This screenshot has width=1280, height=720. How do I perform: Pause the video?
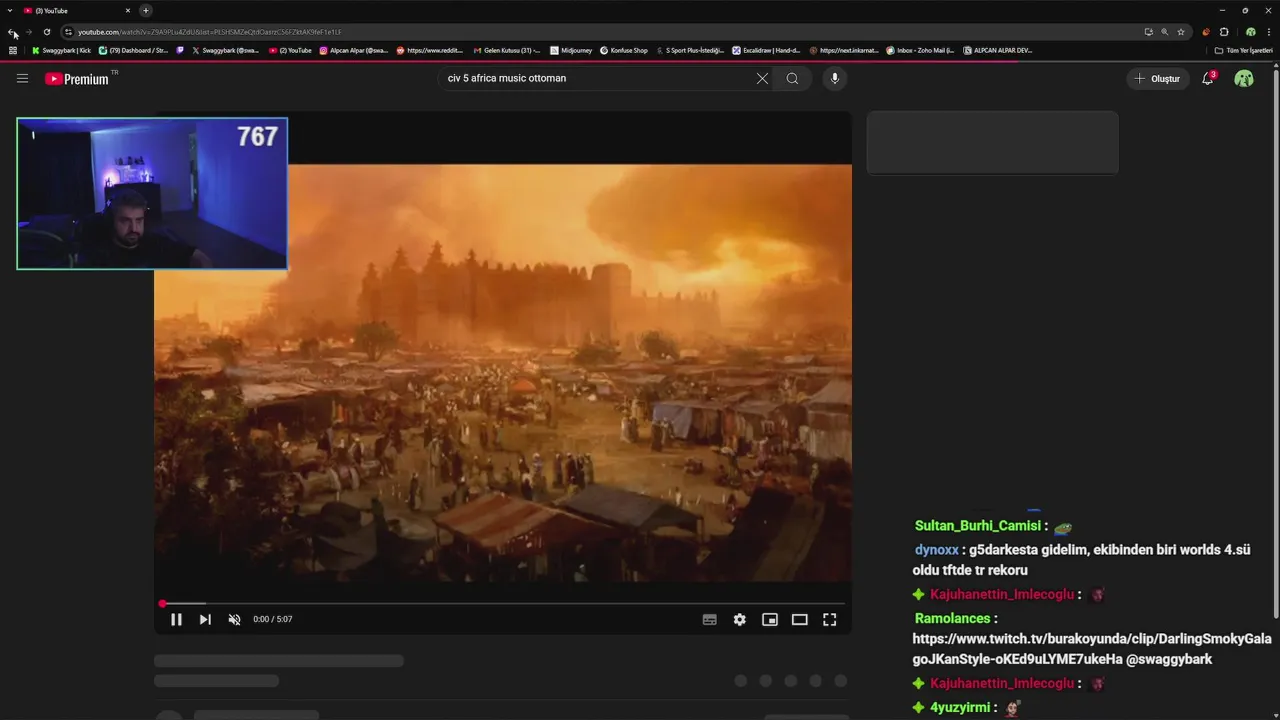tap(176, 619)
